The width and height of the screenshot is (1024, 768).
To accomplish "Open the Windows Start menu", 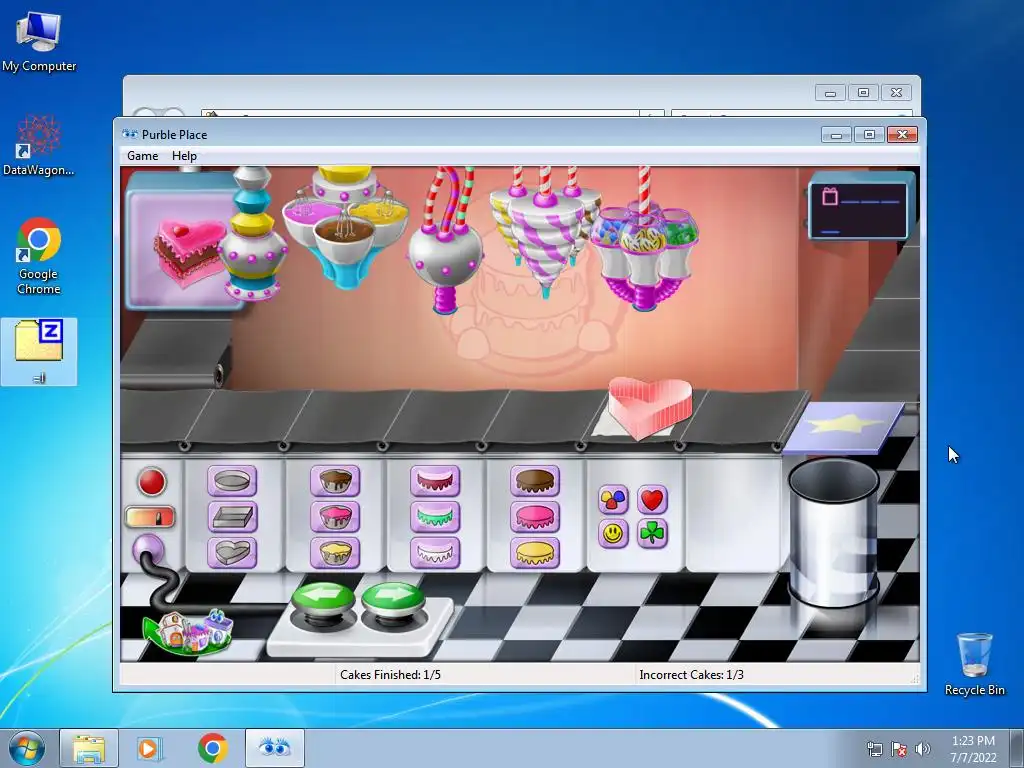I will tap(26, 748).
